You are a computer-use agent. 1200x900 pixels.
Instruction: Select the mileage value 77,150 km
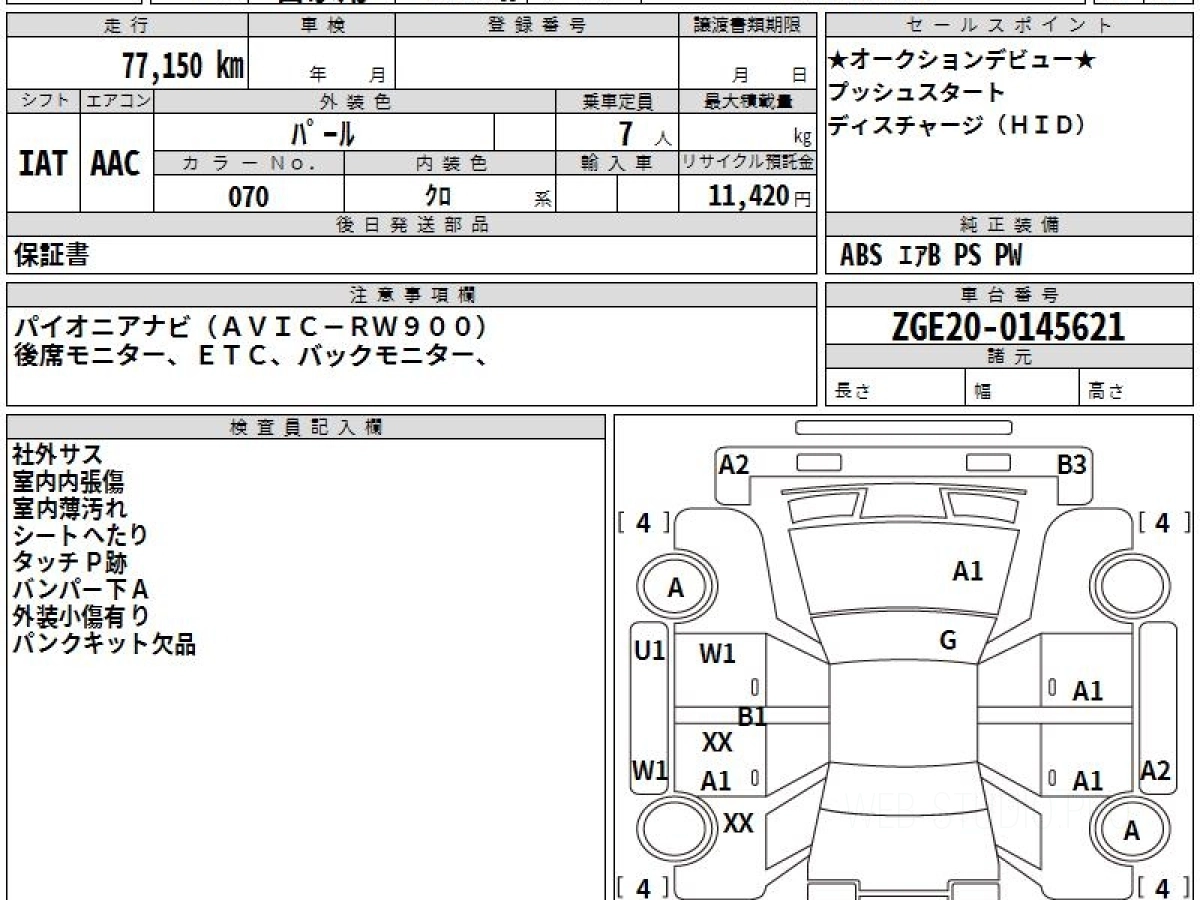point(183,66)
